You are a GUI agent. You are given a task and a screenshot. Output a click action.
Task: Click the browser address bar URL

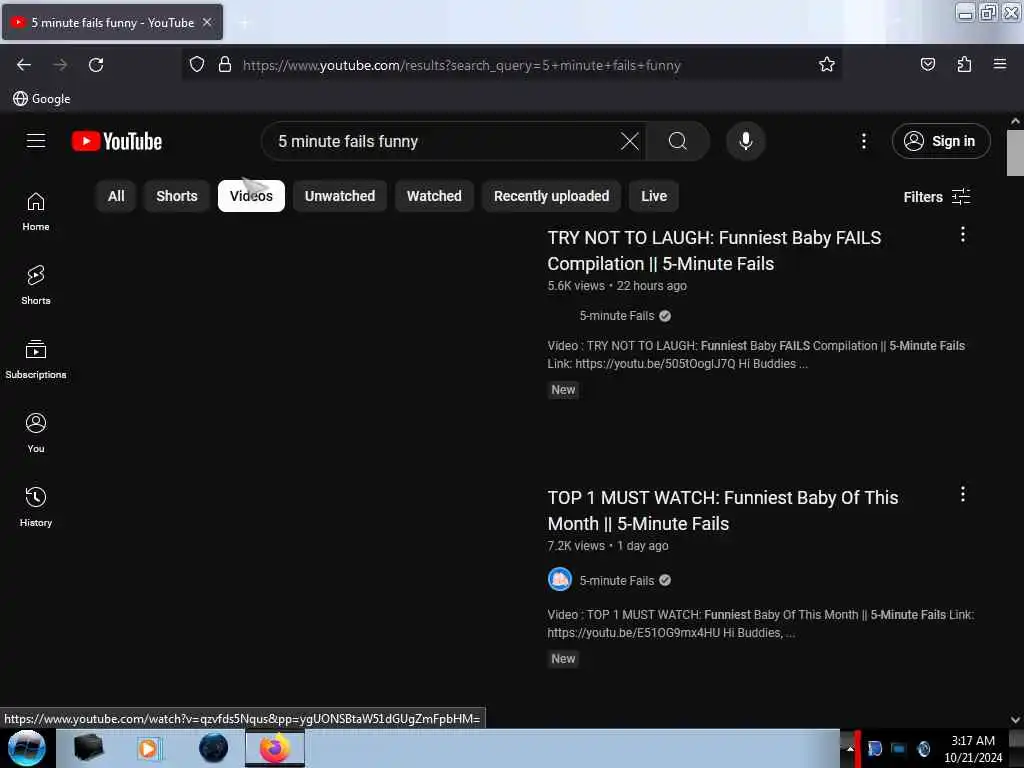461,65
